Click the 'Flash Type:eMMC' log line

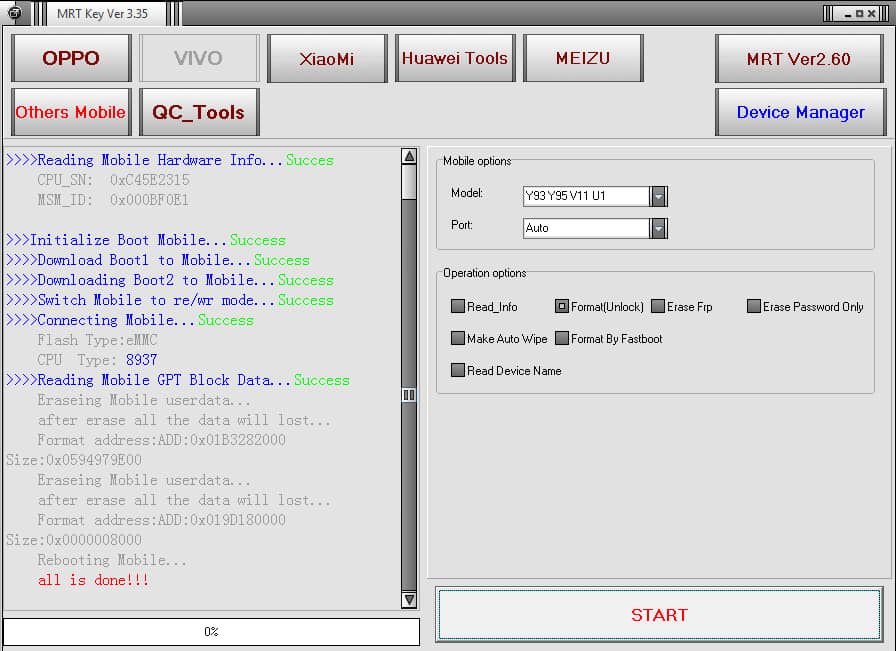tap(97, 340)
